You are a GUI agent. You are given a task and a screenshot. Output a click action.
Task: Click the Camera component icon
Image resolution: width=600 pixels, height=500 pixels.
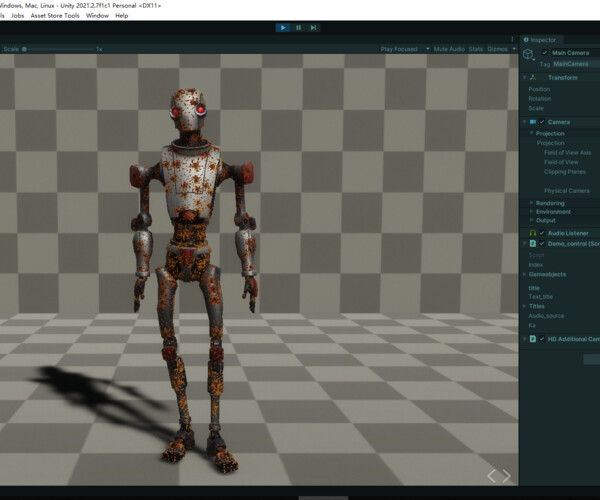[x=533, y=122]
